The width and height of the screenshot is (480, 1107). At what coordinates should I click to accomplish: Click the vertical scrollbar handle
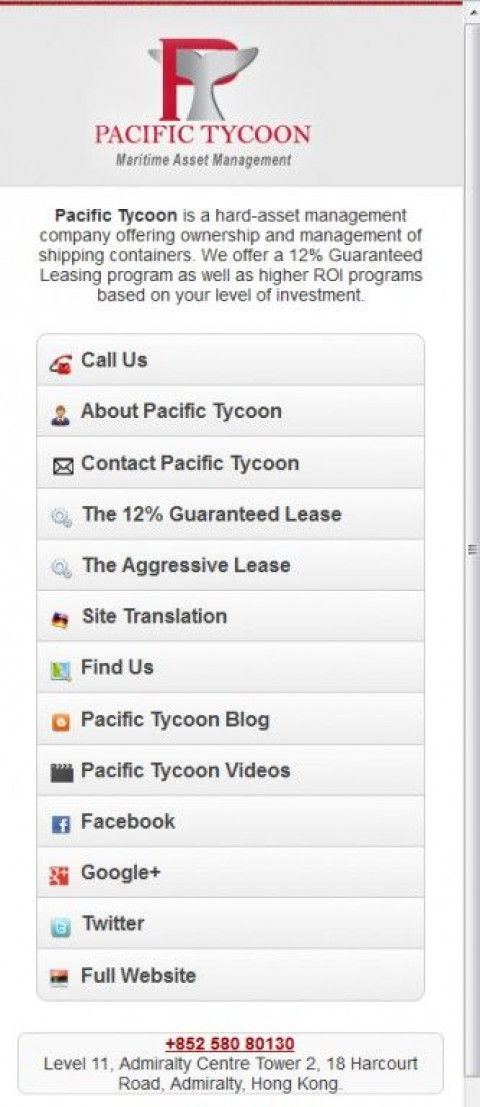[x=472, y=547]
